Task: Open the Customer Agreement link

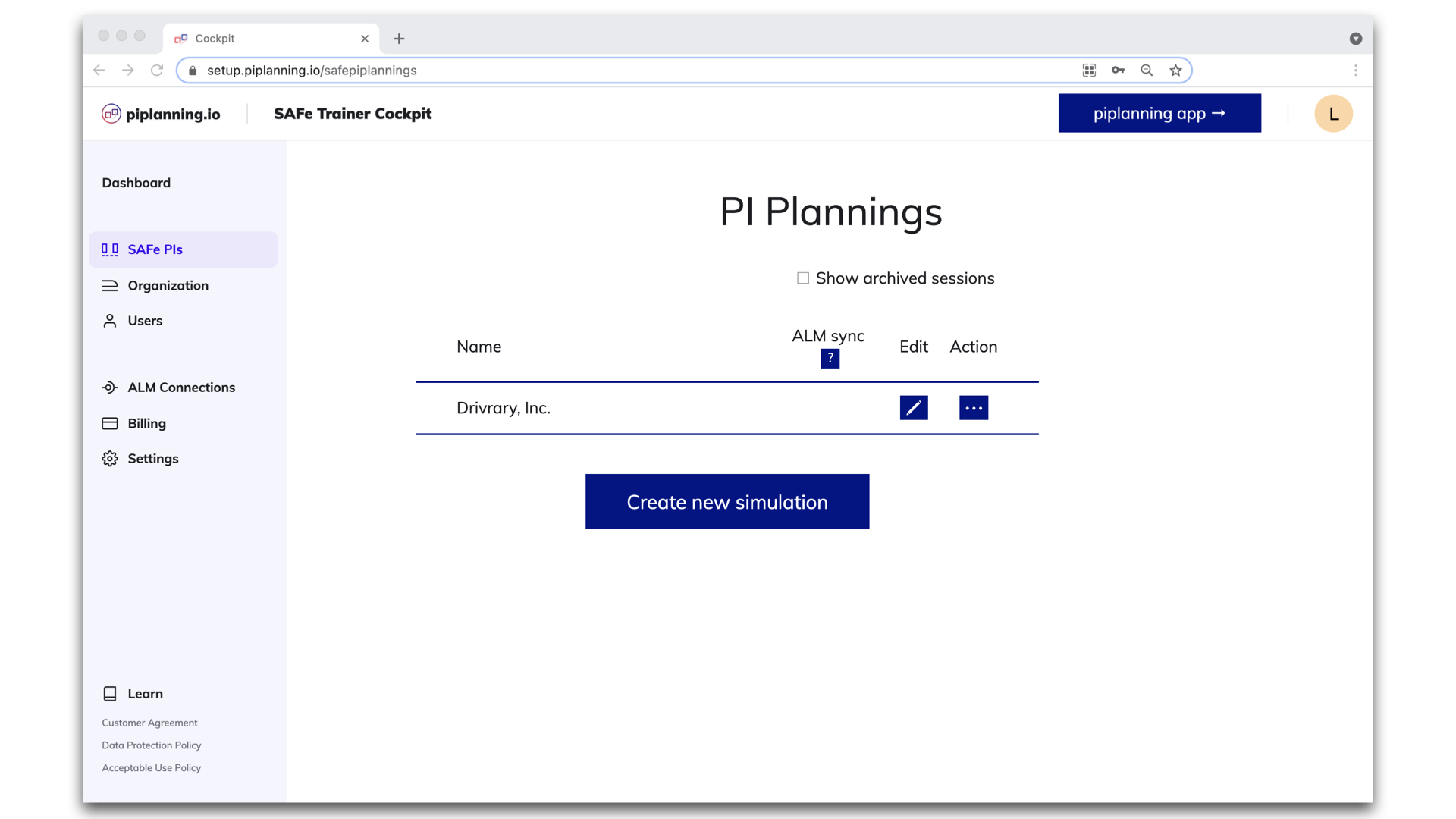Action: (149, 723)
